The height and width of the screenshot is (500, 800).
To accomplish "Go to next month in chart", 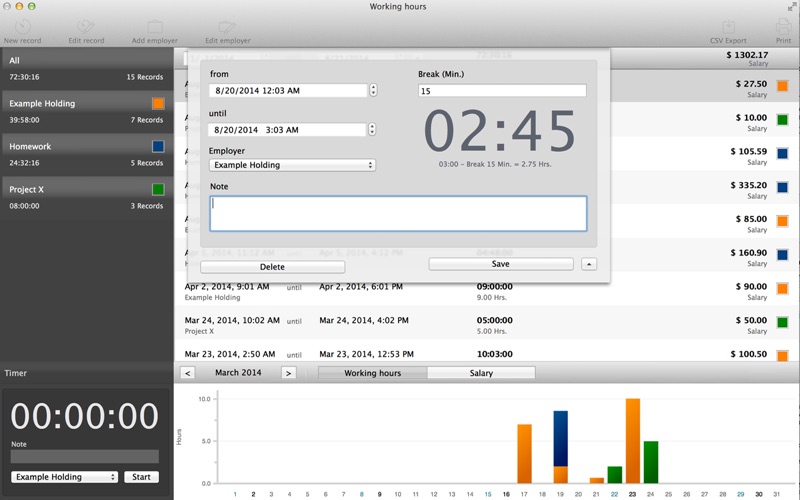I will 288,373.
